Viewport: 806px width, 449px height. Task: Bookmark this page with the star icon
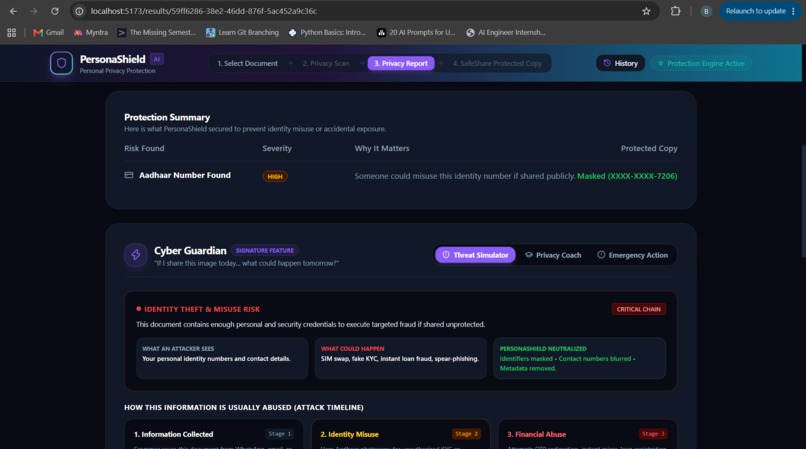pyautogui.click(x=646, y=11)
